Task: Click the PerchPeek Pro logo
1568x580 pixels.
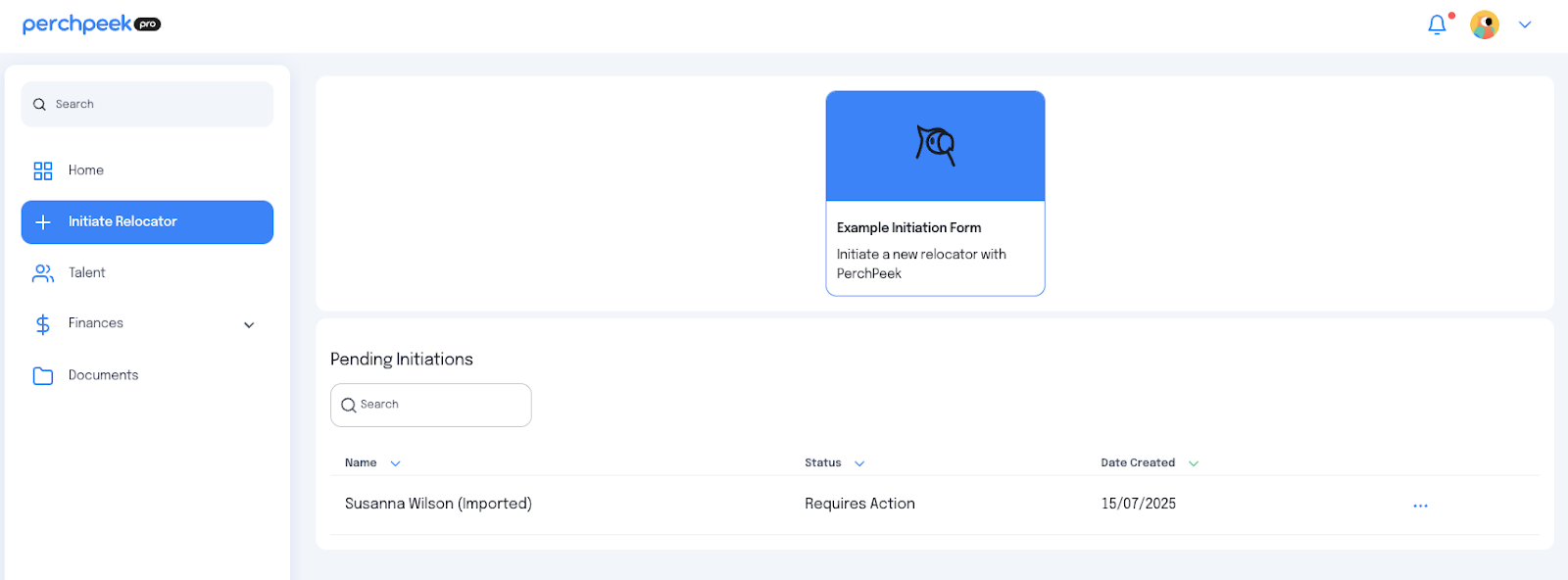Action: click(x=91, y=24)
